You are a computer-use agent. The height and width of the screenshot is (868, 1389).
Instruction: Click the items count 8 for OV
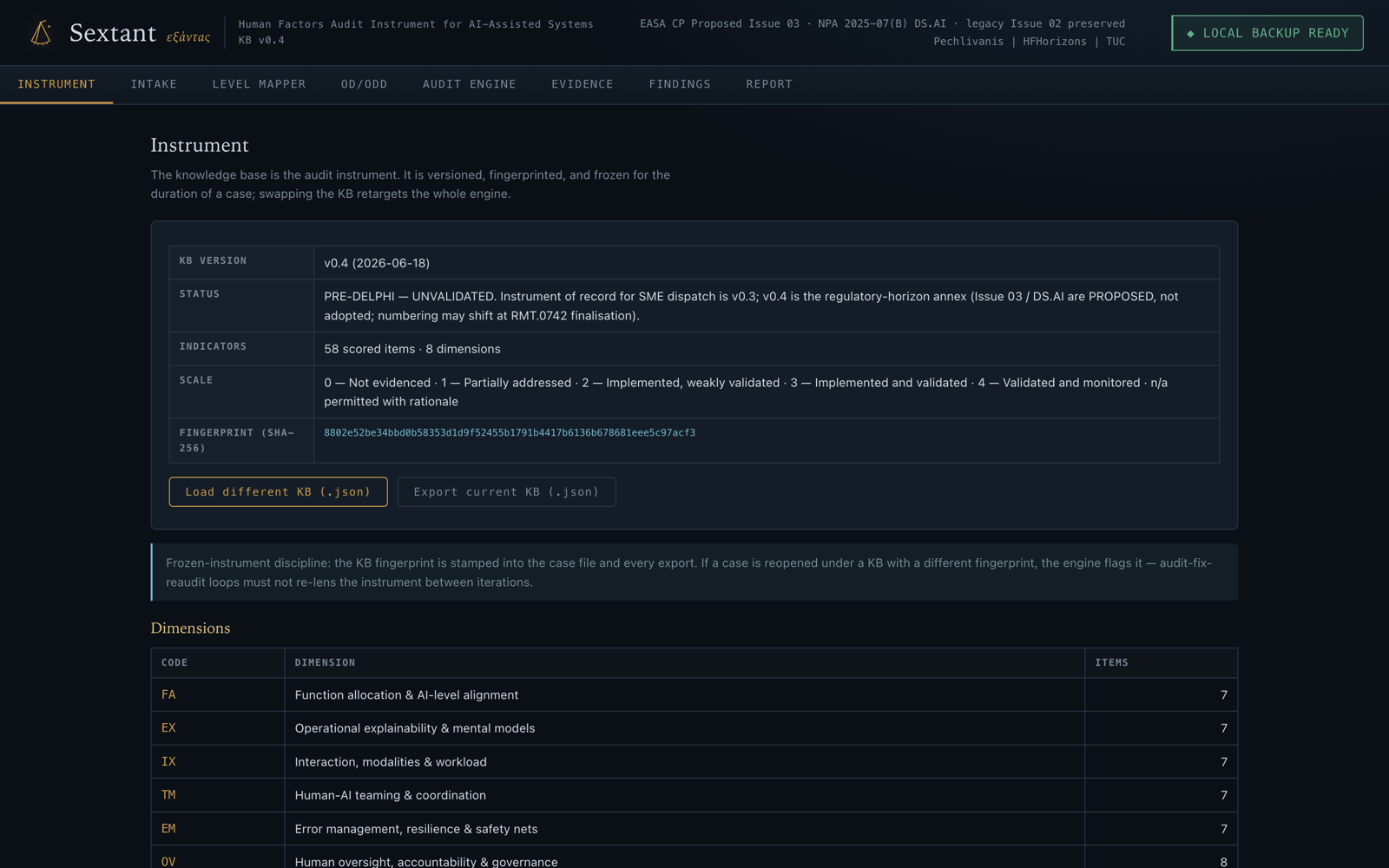1223,862
